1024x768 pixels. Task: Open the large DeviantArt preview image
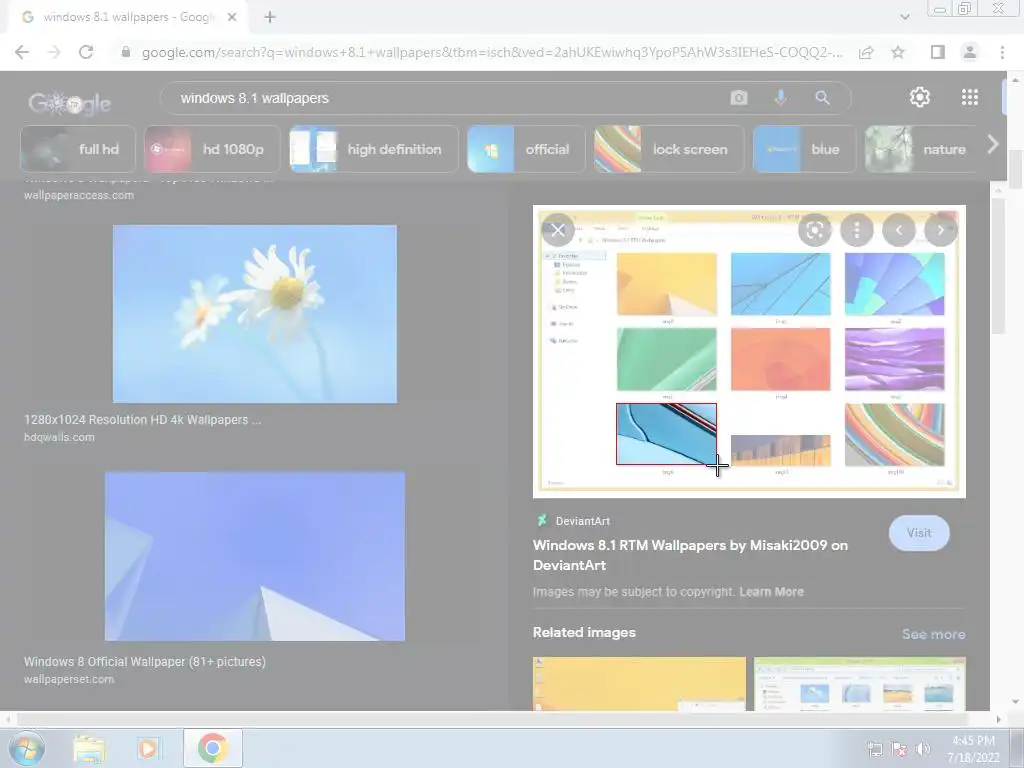click(x=749, y=351)
